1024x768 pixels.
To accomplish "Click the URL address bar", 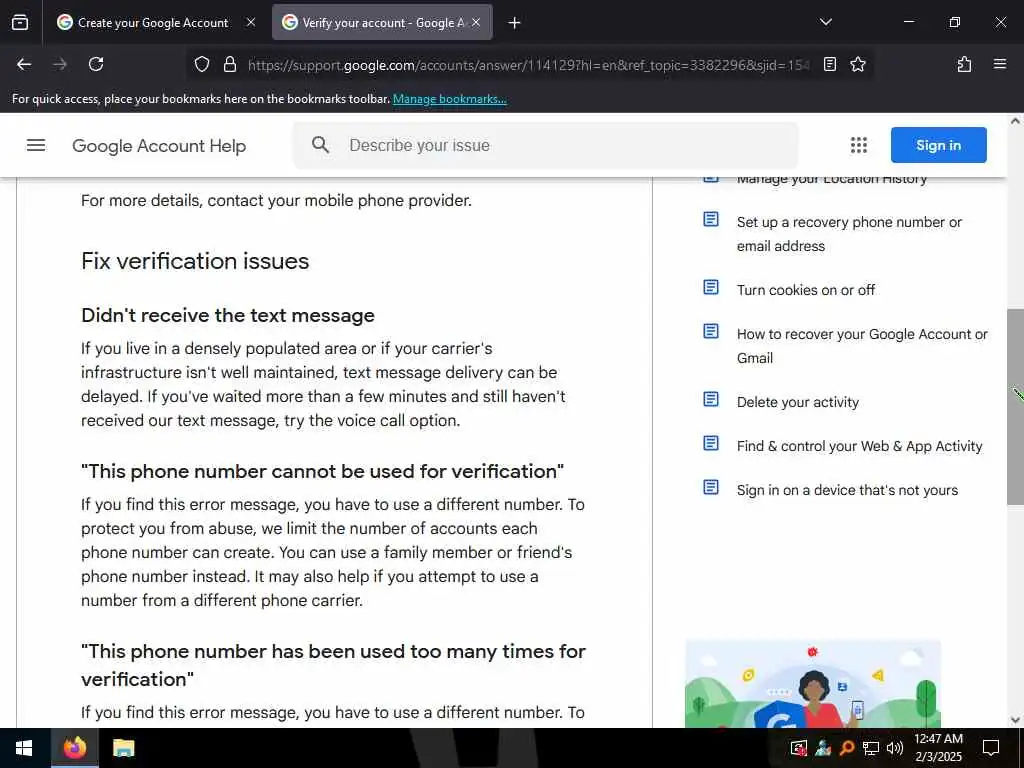I will [528, 65].
